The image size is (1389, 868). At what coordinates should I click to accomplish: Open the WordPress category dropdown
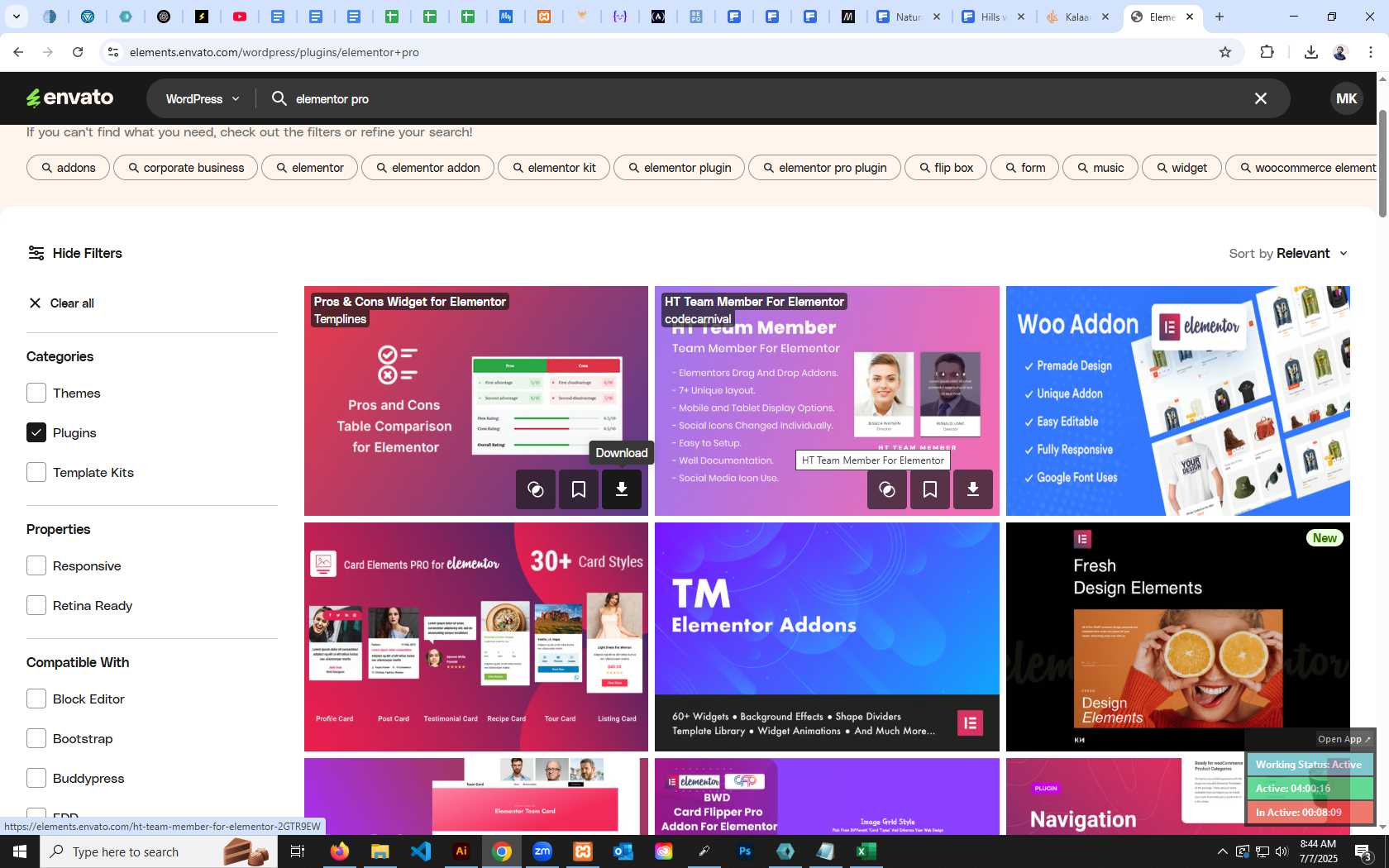[x=203, y=98]
